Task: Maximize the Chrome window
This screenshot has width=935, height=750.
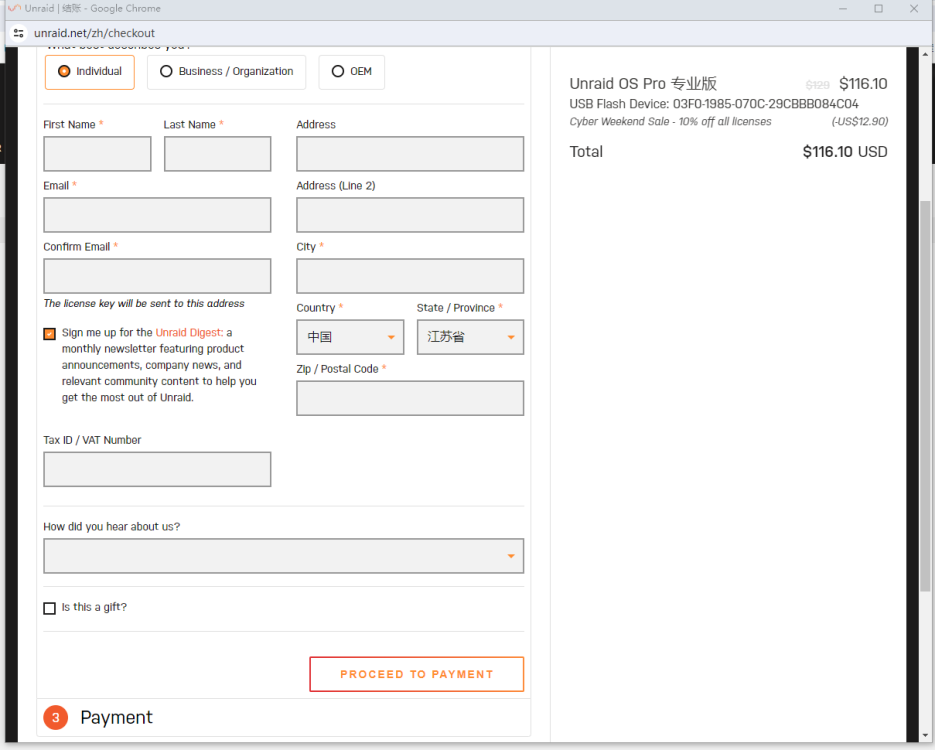Action: coord(878,8)
